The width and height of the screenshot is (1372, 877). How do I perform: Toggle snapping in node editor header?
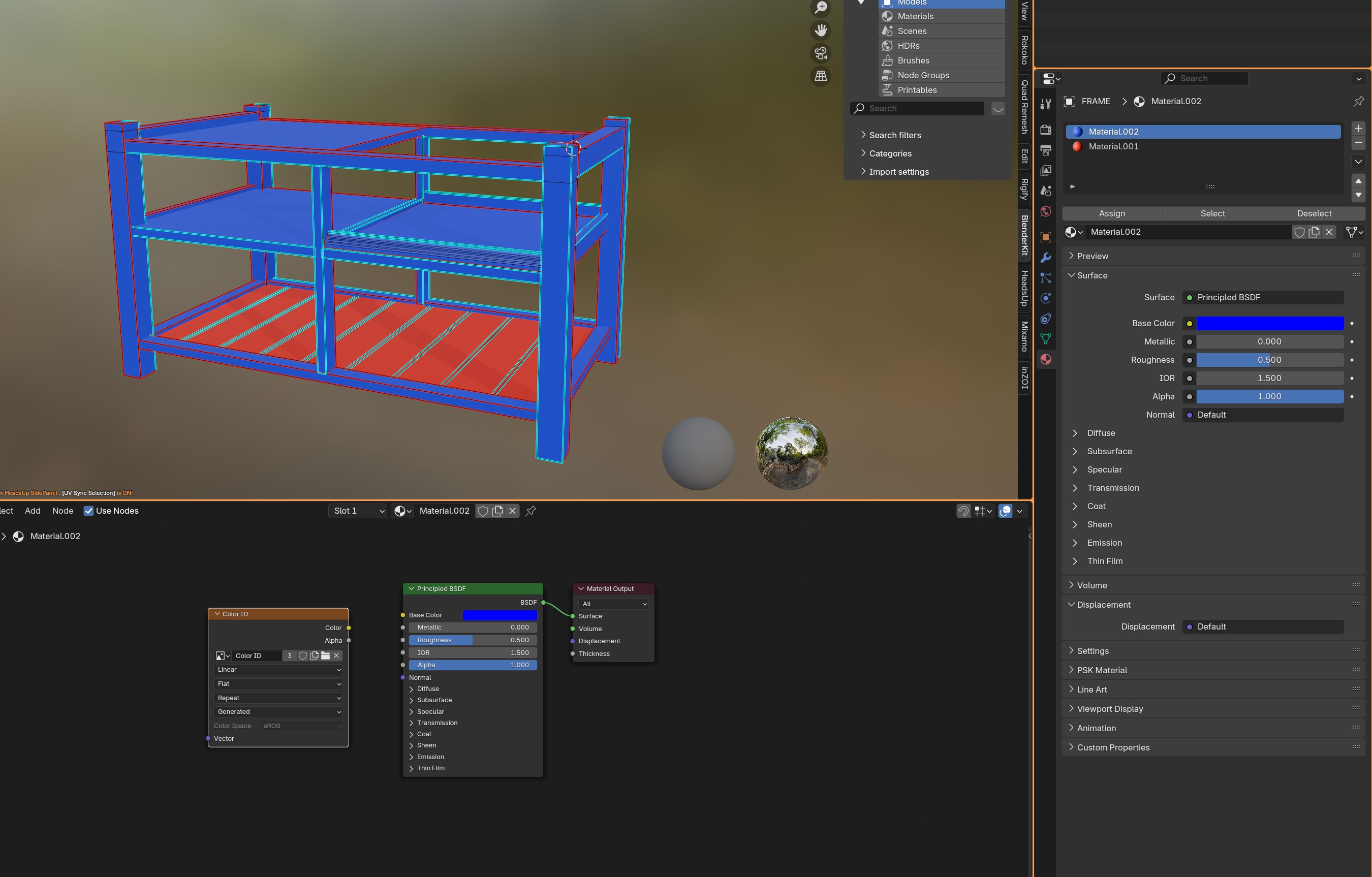[x=963, y=511]
